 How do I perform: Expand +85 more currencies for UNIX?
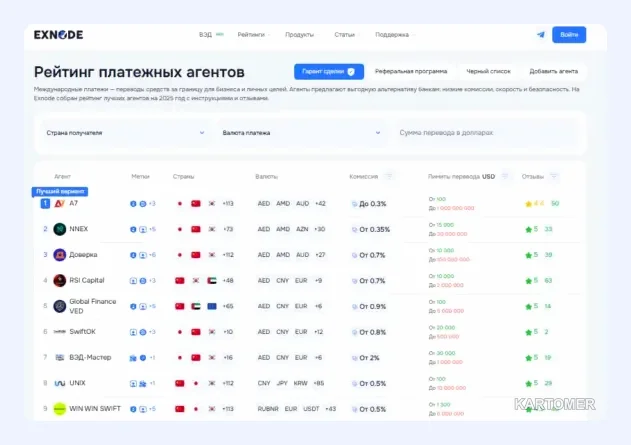pyautogui.click(x=319, y=383)
